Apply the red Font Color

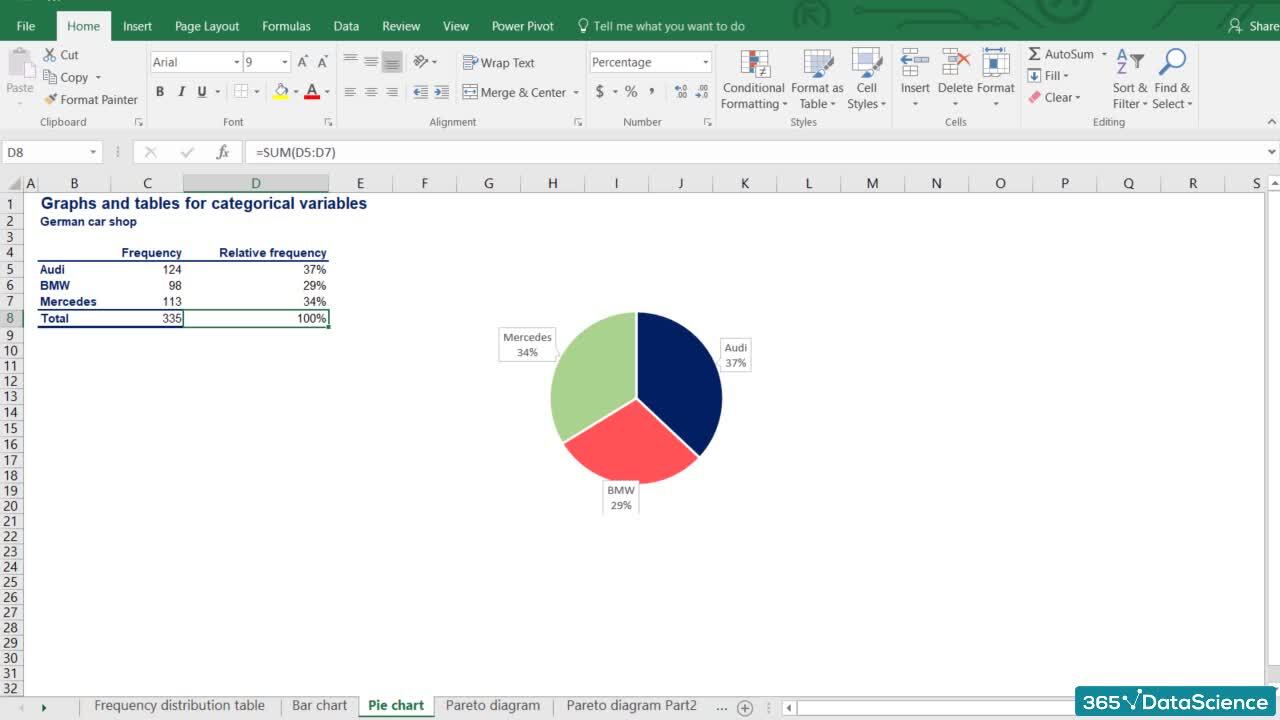point(312,92)
